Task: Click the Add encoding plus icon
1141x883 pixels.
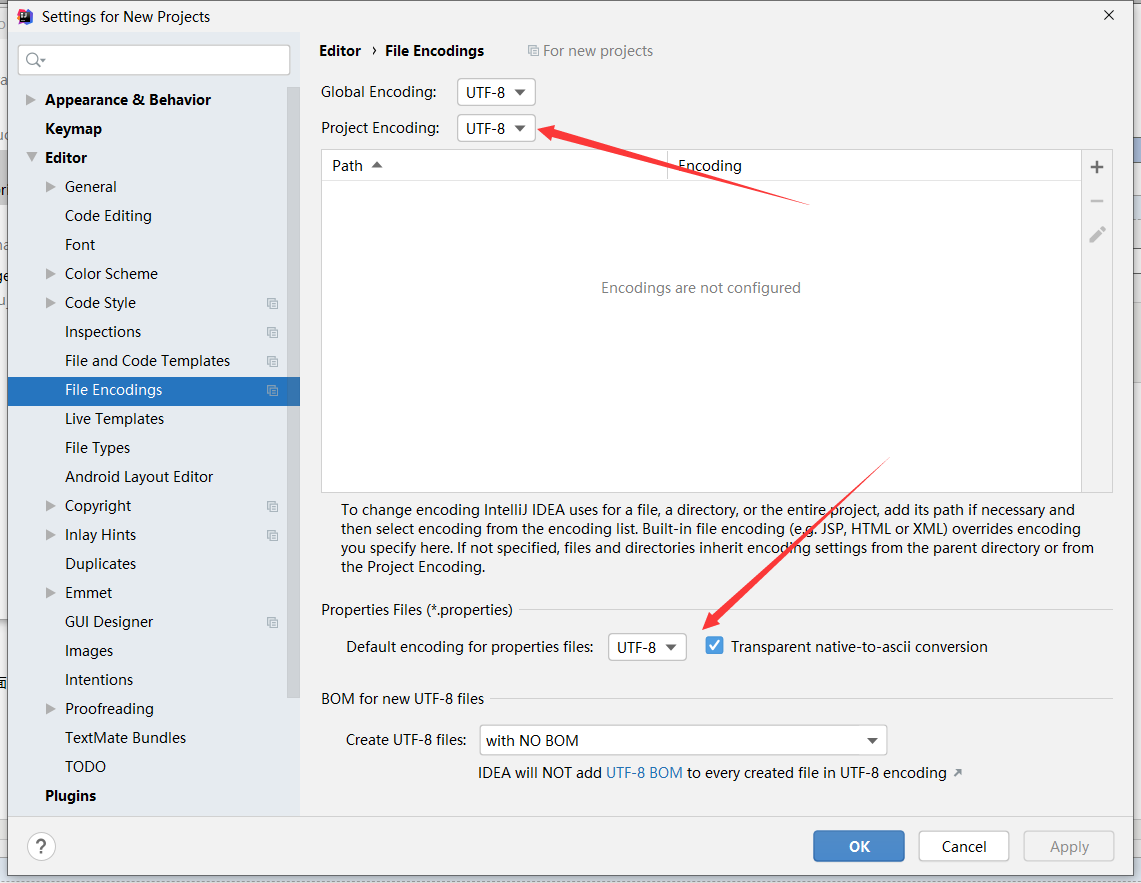Action: tap(1097, 167)
